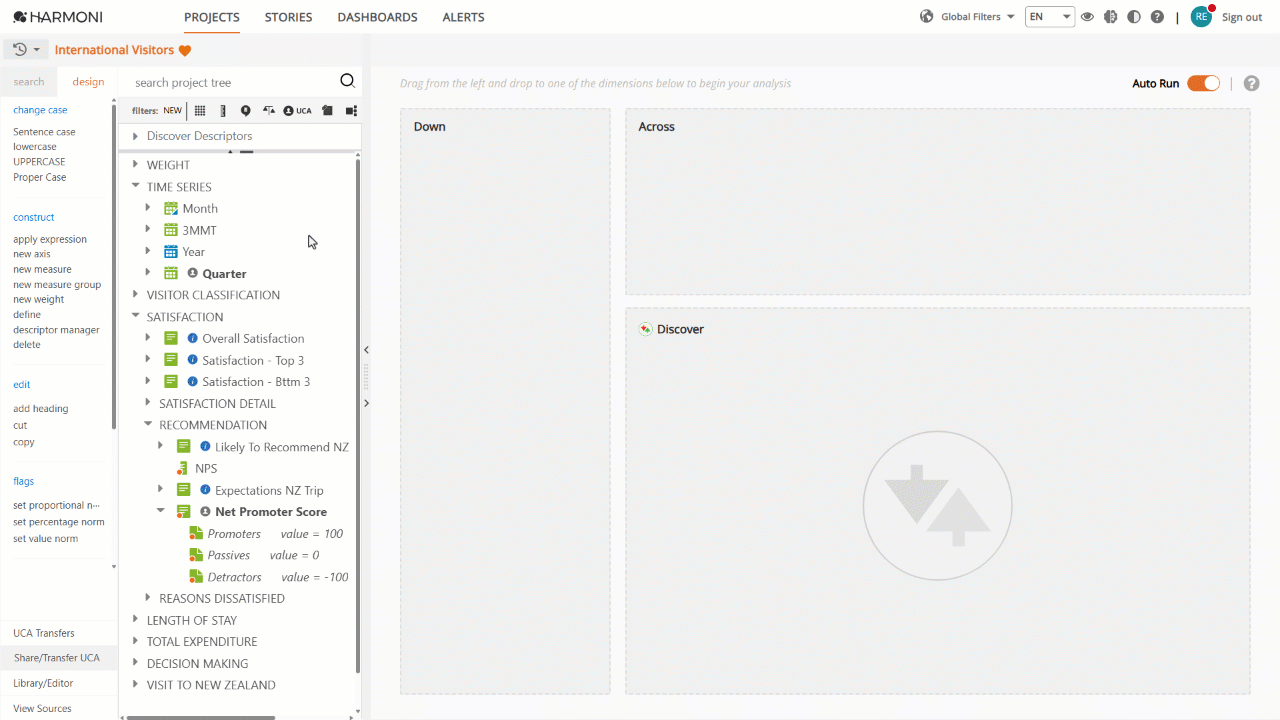Open the STORIES tab
Image resolution: width=1280 pixels, height=720 pixels.
click(x=288, y=17)
